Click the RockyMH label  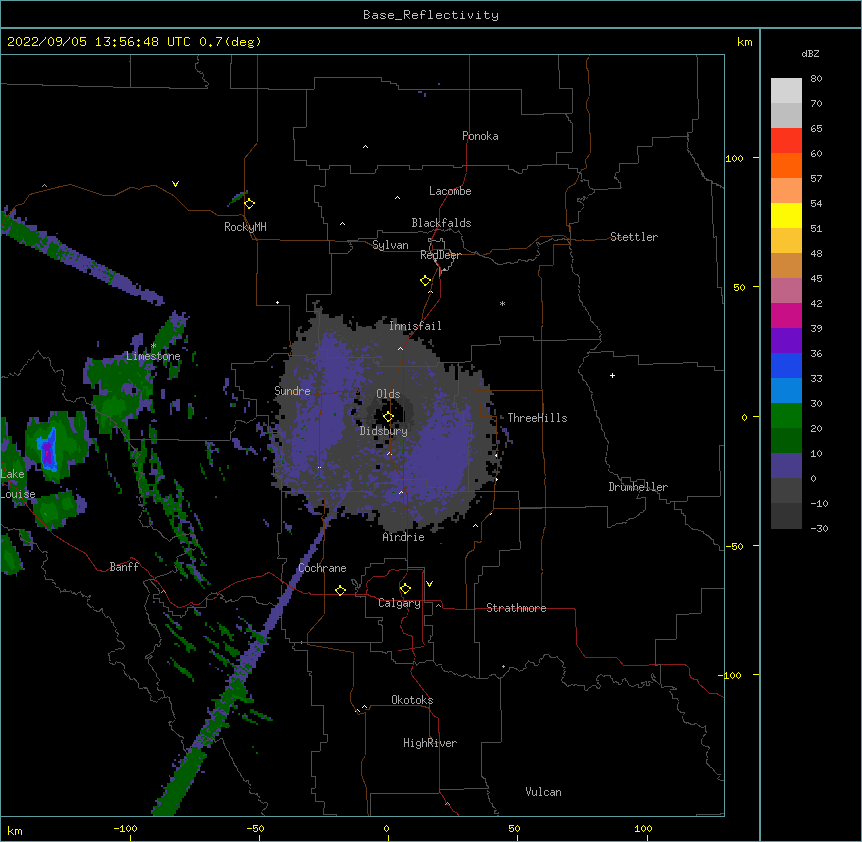[245, 227]
